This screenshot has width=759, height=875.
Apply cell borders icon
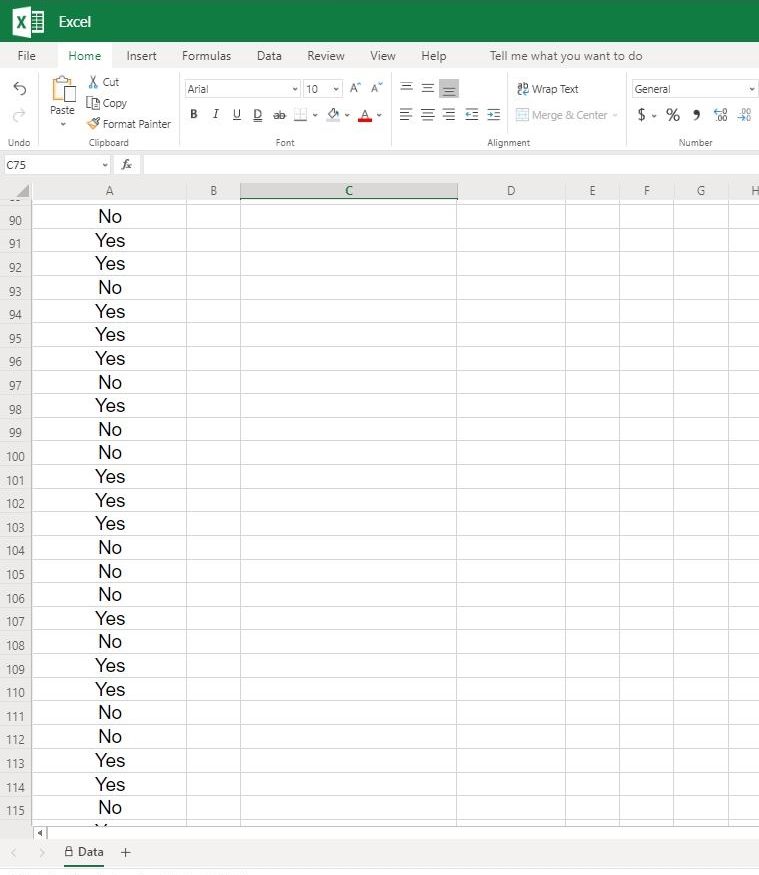tap(300, 115)
